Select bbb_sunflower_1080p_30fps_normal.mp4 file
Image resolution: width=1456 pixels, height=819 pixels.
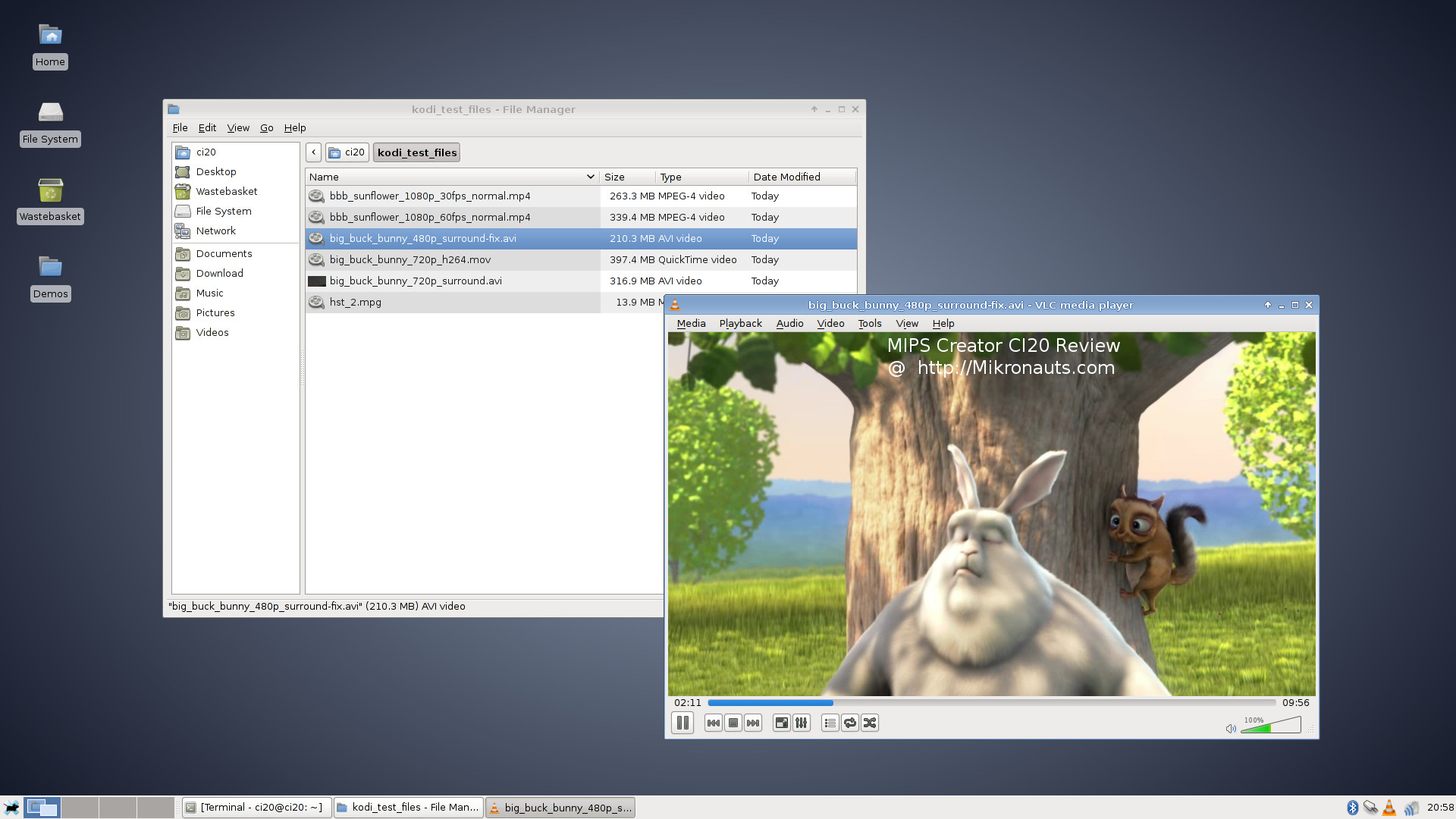pyautogui.click(x=581, y=196)
